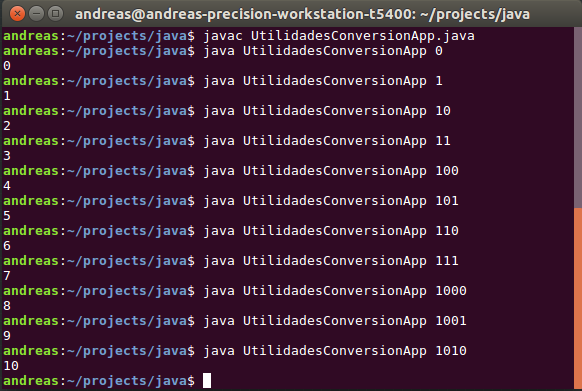Click the output line showing 9
Image resolution: width=582 pixels, height=391 pixels.
pos(7,336)
